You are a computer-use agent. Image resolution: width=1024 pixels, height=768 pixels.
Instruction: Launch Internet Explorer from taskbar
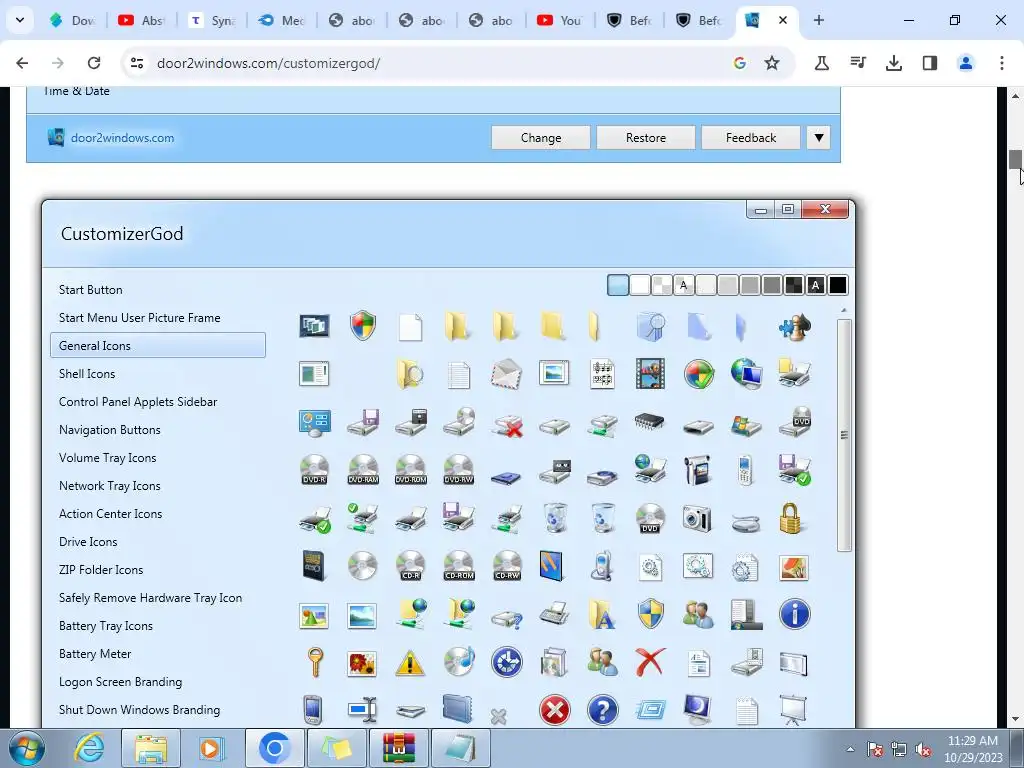89,748
